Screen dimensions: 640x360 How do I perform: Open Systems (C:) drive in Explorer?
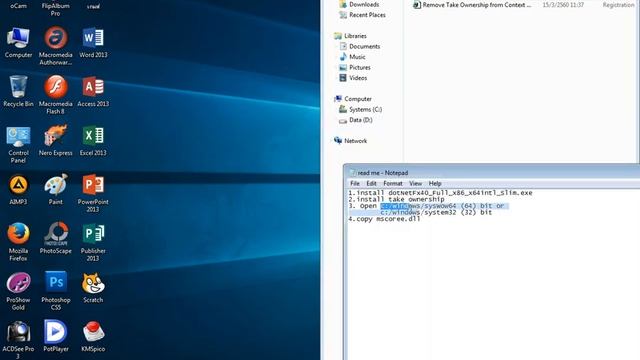coord(361,109)
